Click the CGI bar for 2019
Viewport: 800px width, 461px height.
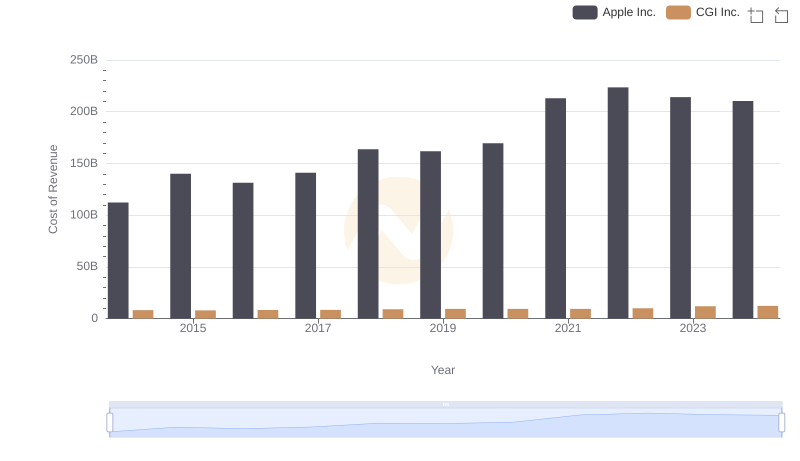[455, 314]
